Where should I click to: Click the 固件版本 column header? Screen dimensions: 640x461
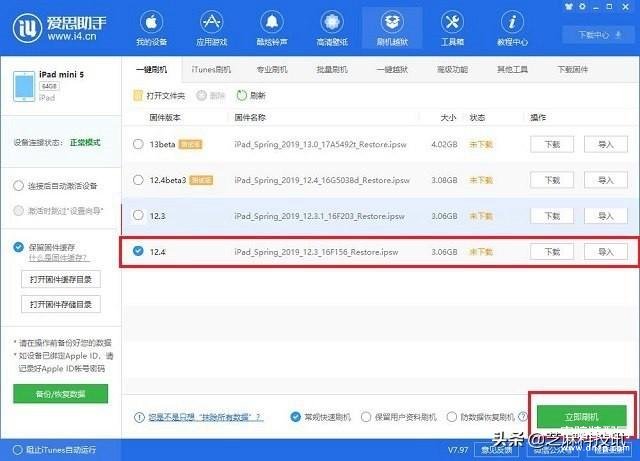coord(165,118)
